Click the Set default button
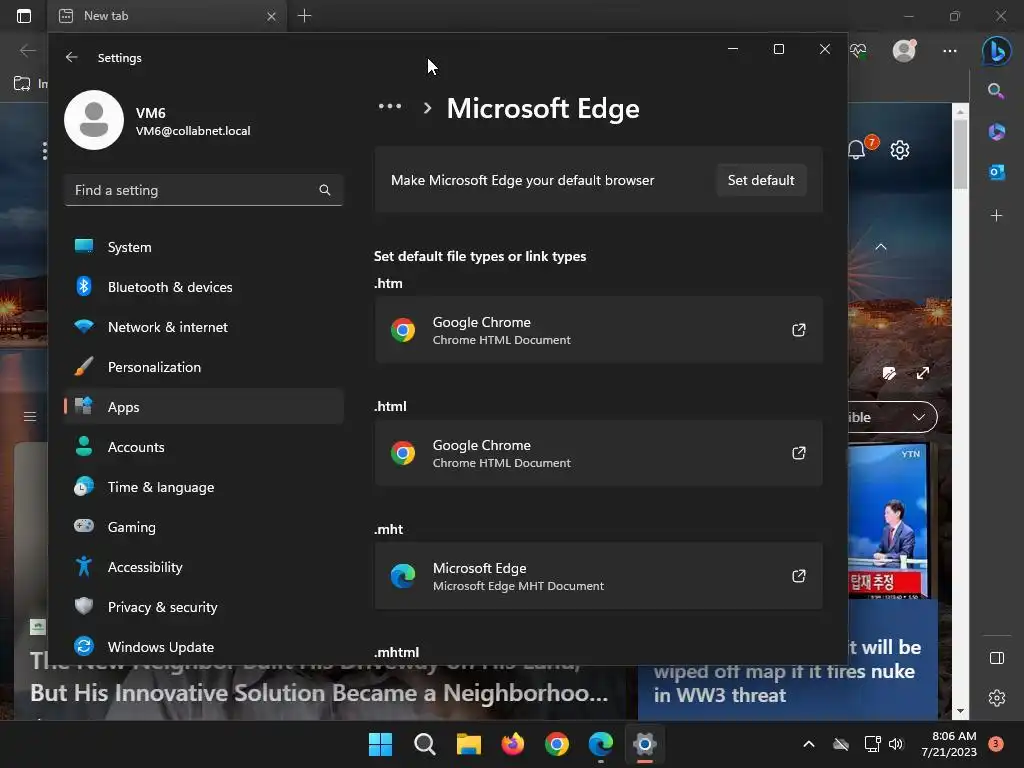Screen dimensions: 1024x768 [761, 180]
